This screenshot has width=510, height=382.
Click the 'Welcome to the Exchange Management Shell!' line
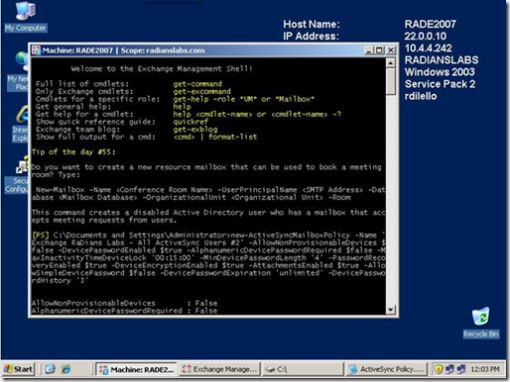[x=162, y=69]
